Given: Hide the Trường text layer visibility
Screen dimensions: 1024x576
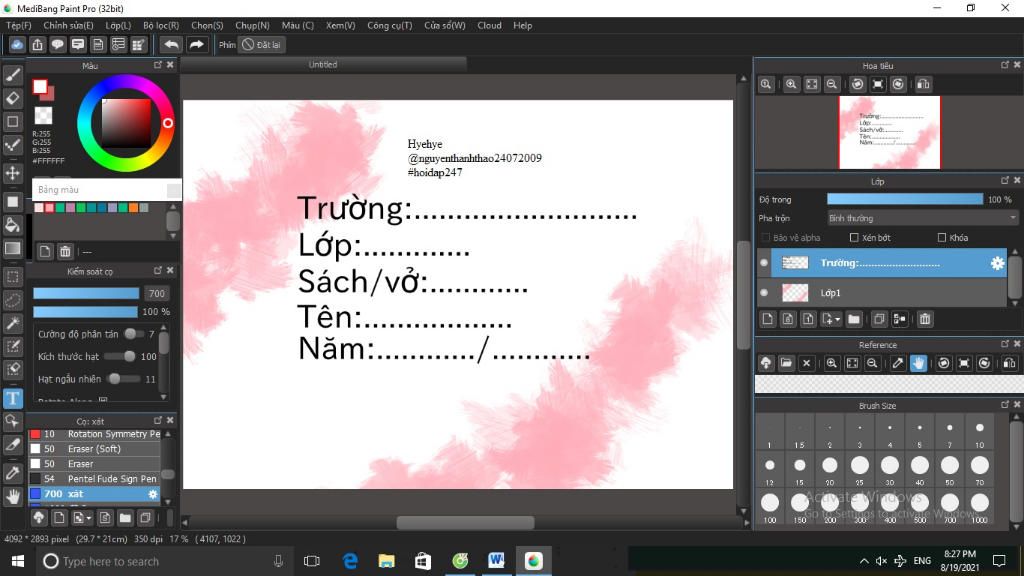Looking at the screenshot, I should pyautogui.click(x=764, y=263).
